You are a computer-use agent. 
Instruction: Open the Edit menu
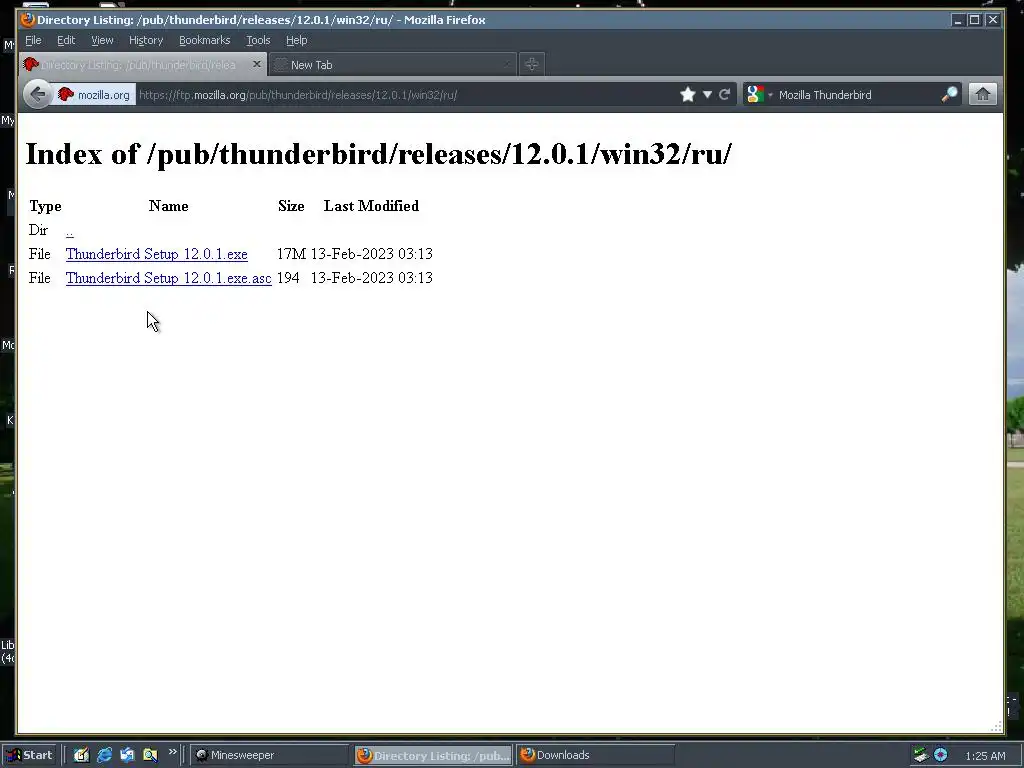click(x=66, y=40)
